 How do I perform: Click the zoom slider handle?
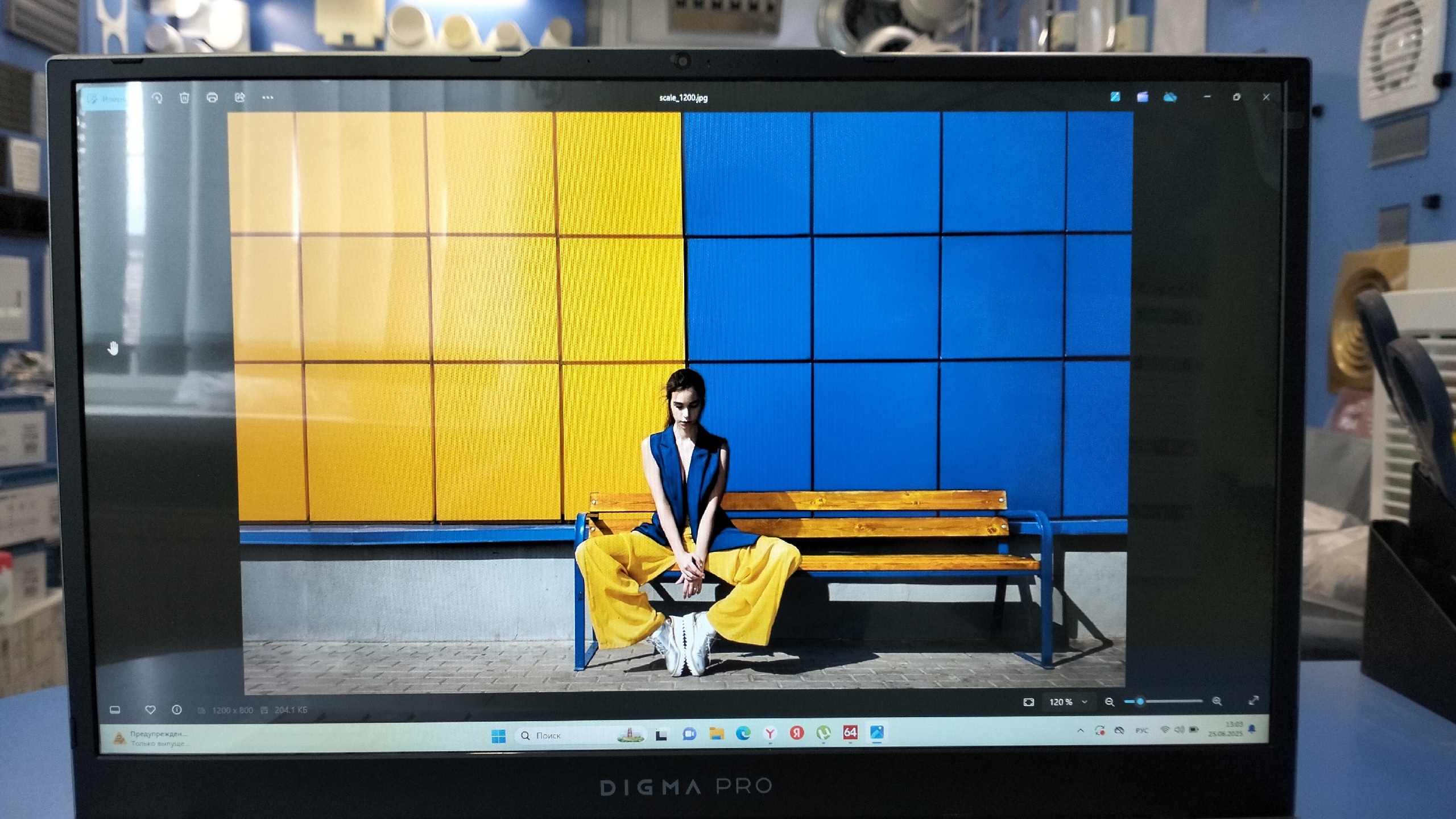1140,702
